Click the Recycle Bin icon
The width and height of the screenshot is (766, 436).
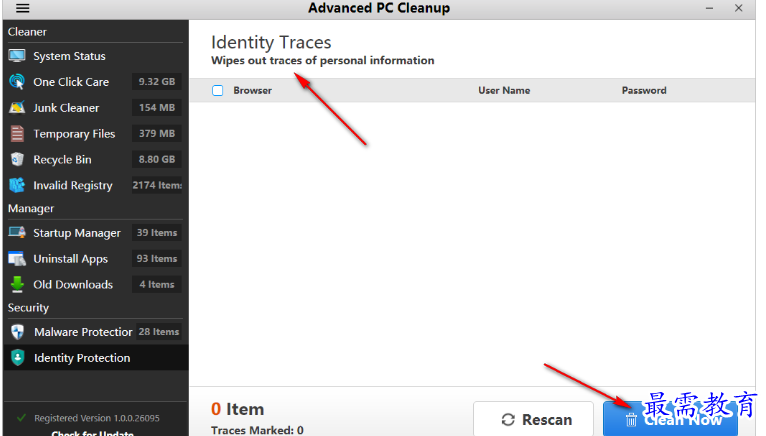click(17, 159)
